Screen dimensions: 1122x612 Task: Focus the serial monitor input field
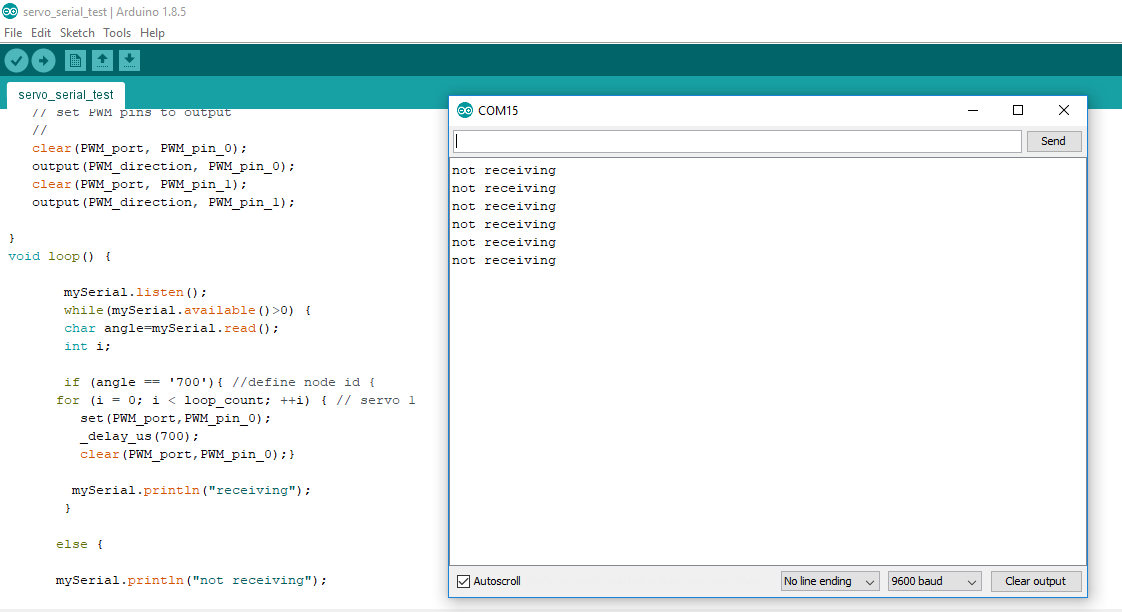(737, 141)
